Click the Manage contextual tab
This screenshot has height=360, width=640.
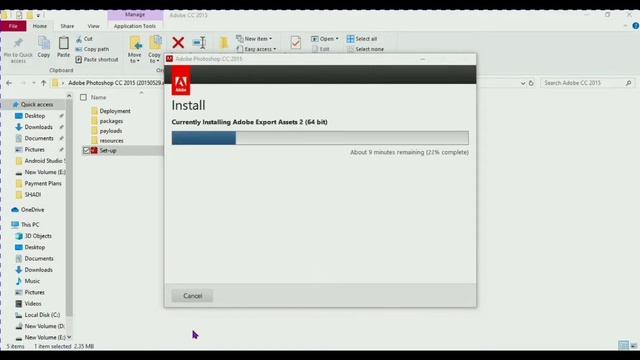[135, 15]
